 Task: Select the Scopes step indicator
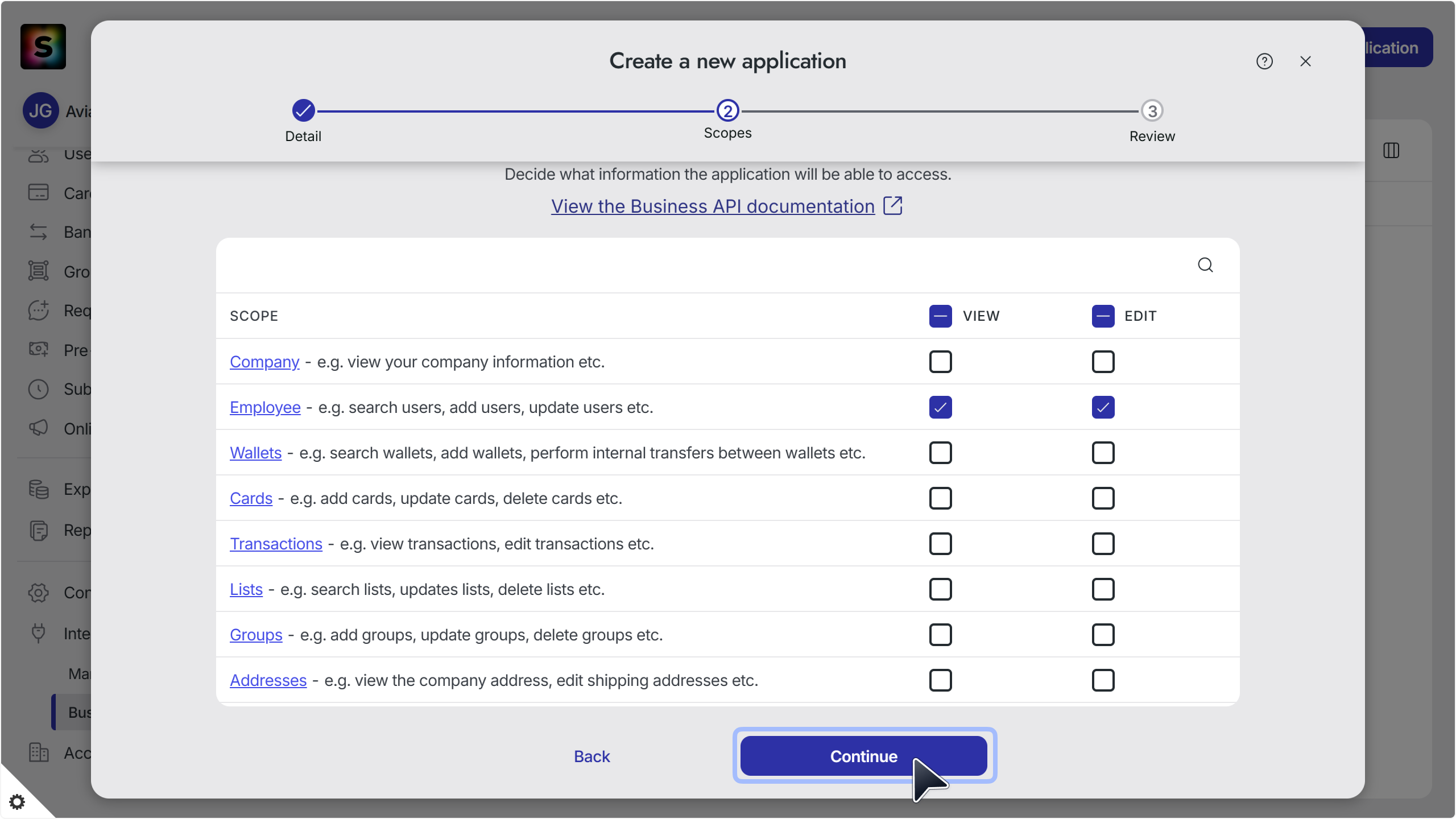pyautogui.click(x=727, y=111)
